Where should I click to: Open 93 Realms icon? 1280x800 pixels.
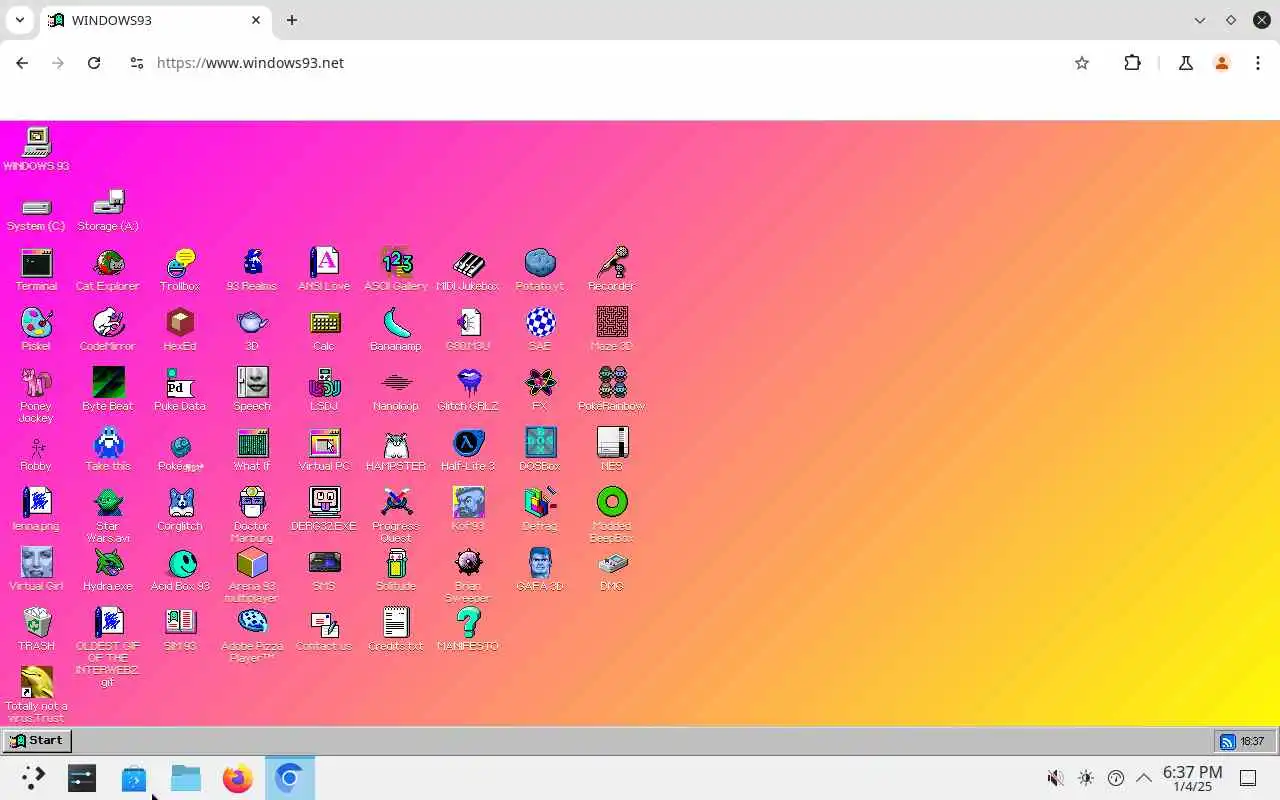(x=252, y=270)
